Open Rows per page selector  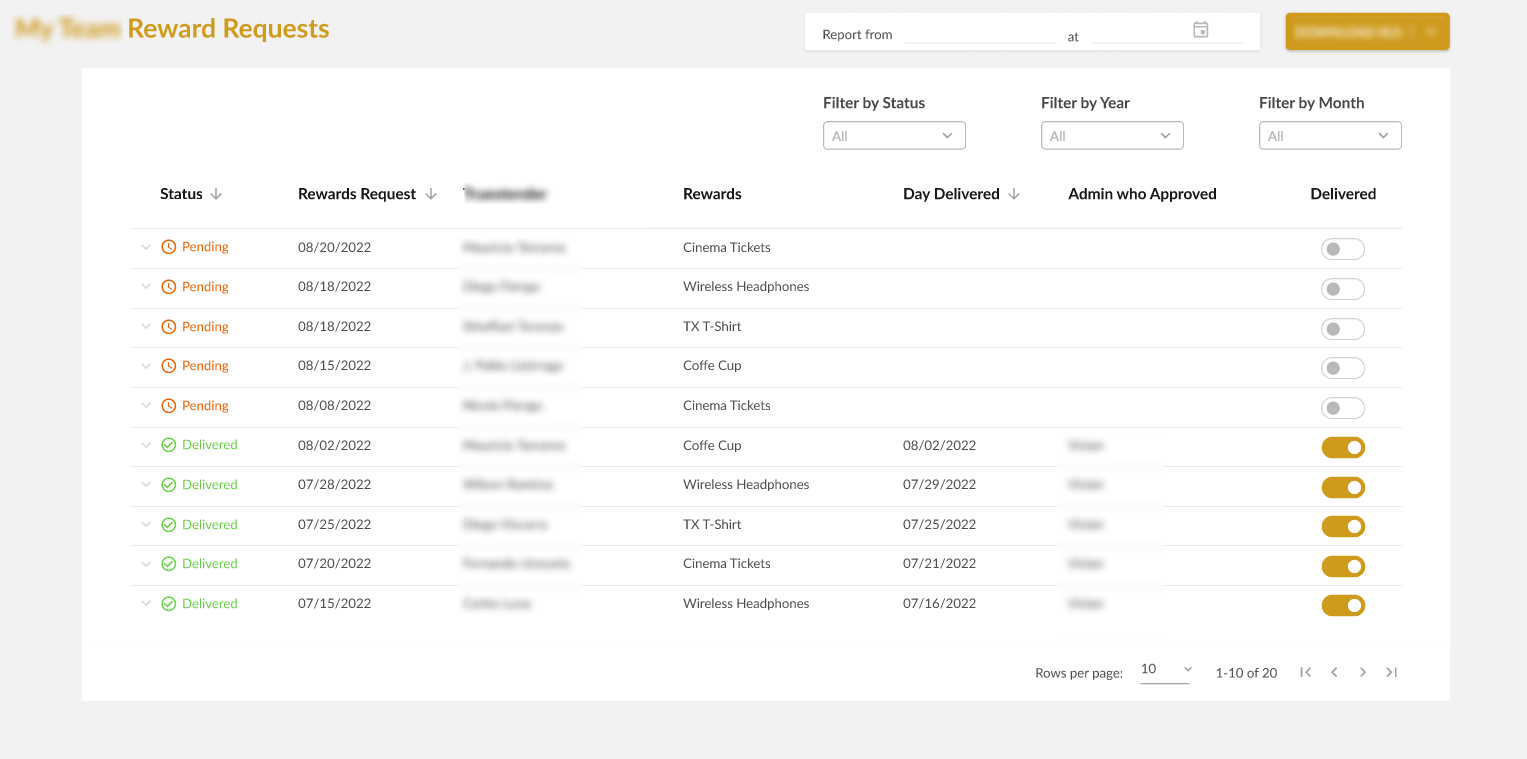1165,670
